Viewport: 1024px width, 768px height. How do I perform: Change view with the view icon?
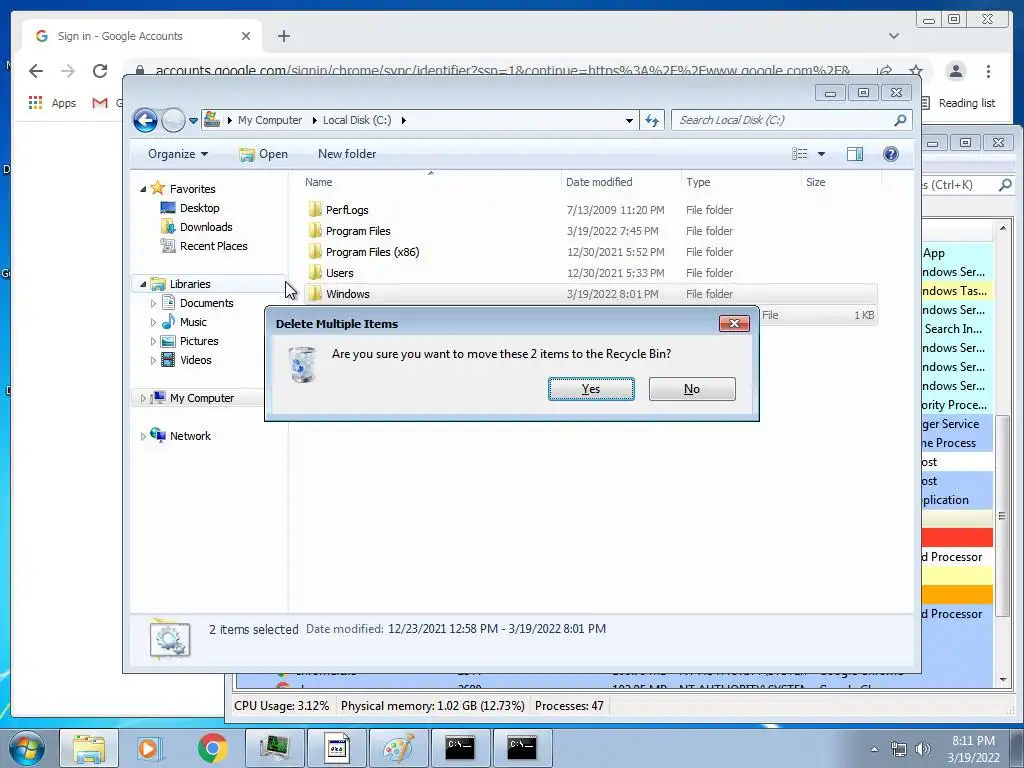click(x=799, y=153)
